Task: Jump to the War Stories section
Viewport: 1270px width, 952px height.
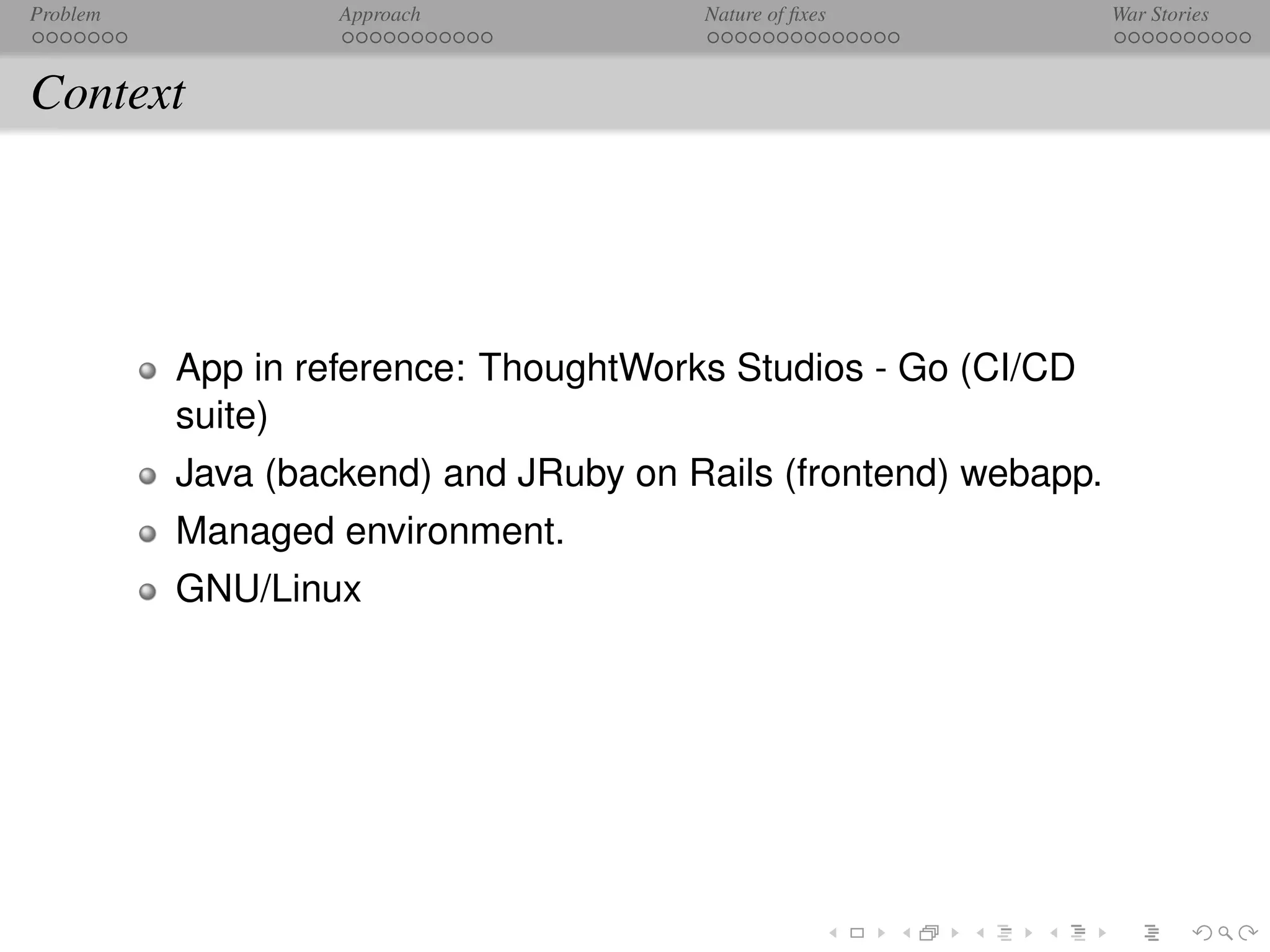Action: [1160, 14]
